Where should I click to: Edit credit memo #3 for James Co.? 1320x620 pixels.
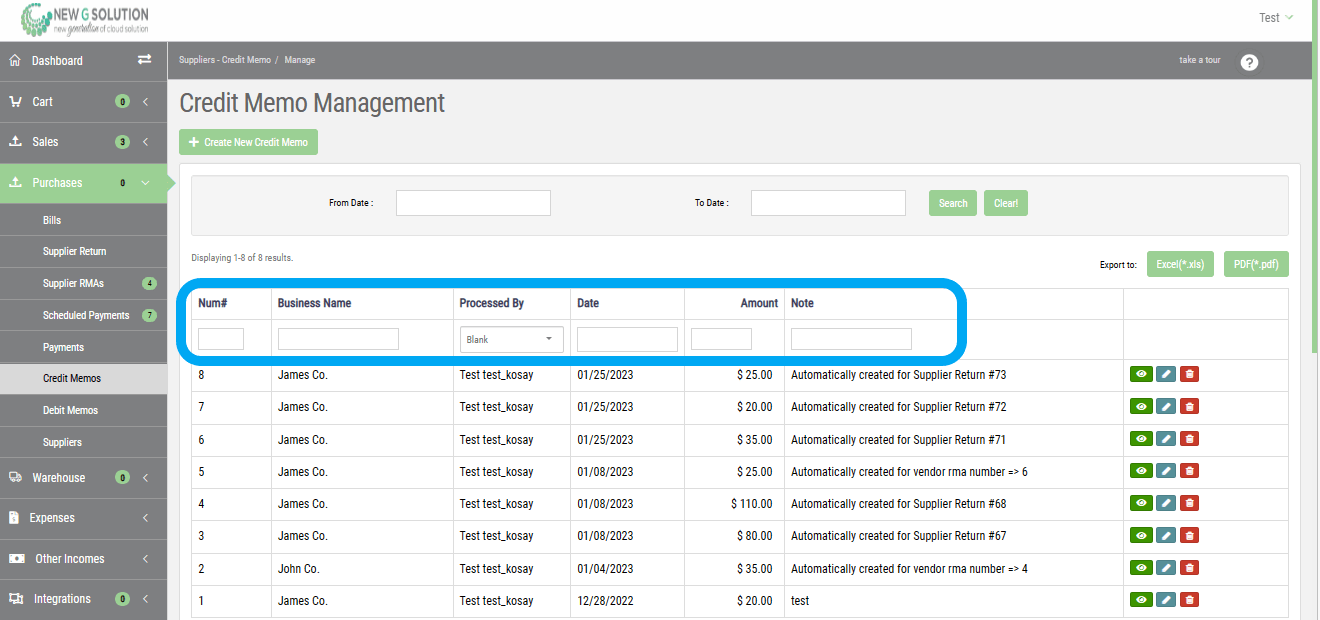pos(1165,535)
